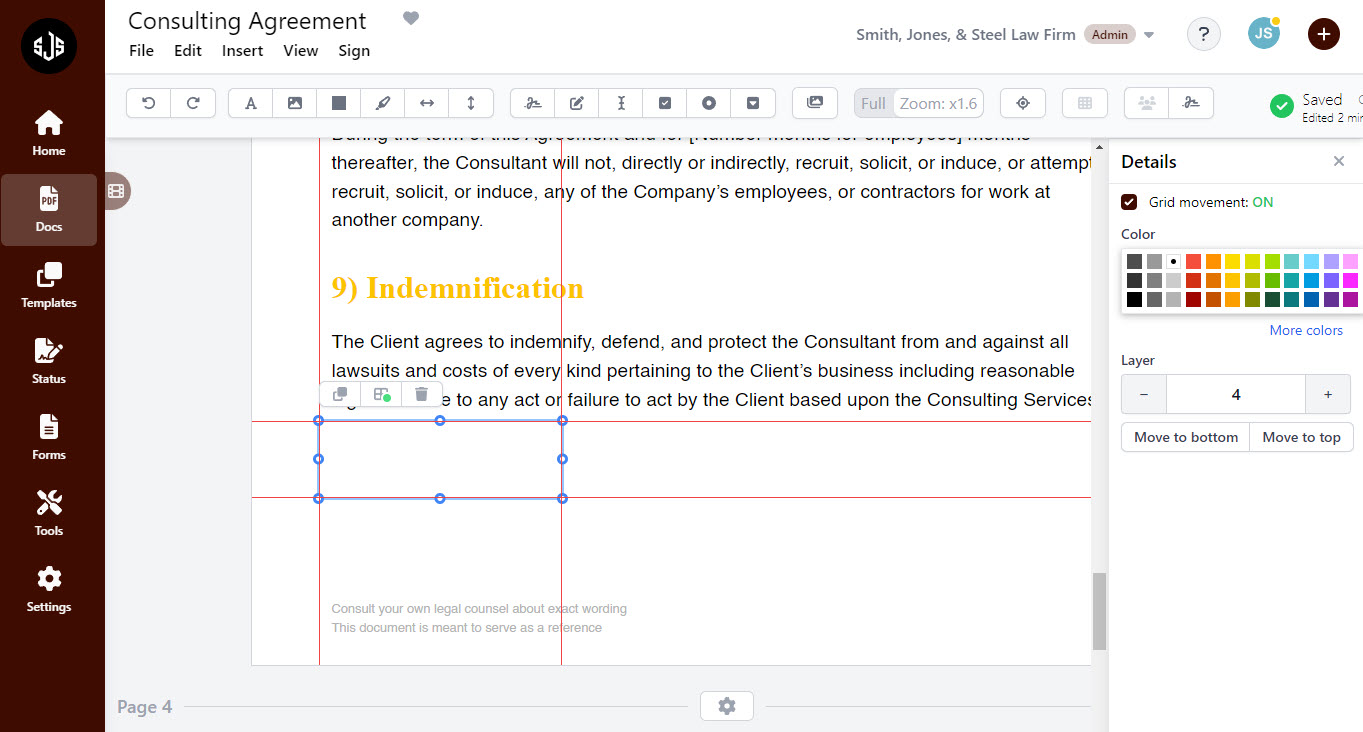The height and width of the screenshot is (732, 1363).
Task: Open Forms in the sidebar
Action: pyautogui.click(x=49, y=438)
